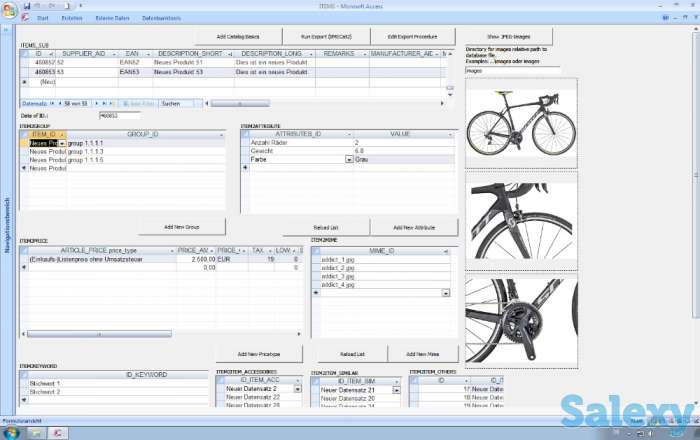Screen dimensions: 700x440
Task: Go to next record in ITEMS_SUB navigator
Action: pyautogui.click(x=96, y=104)
